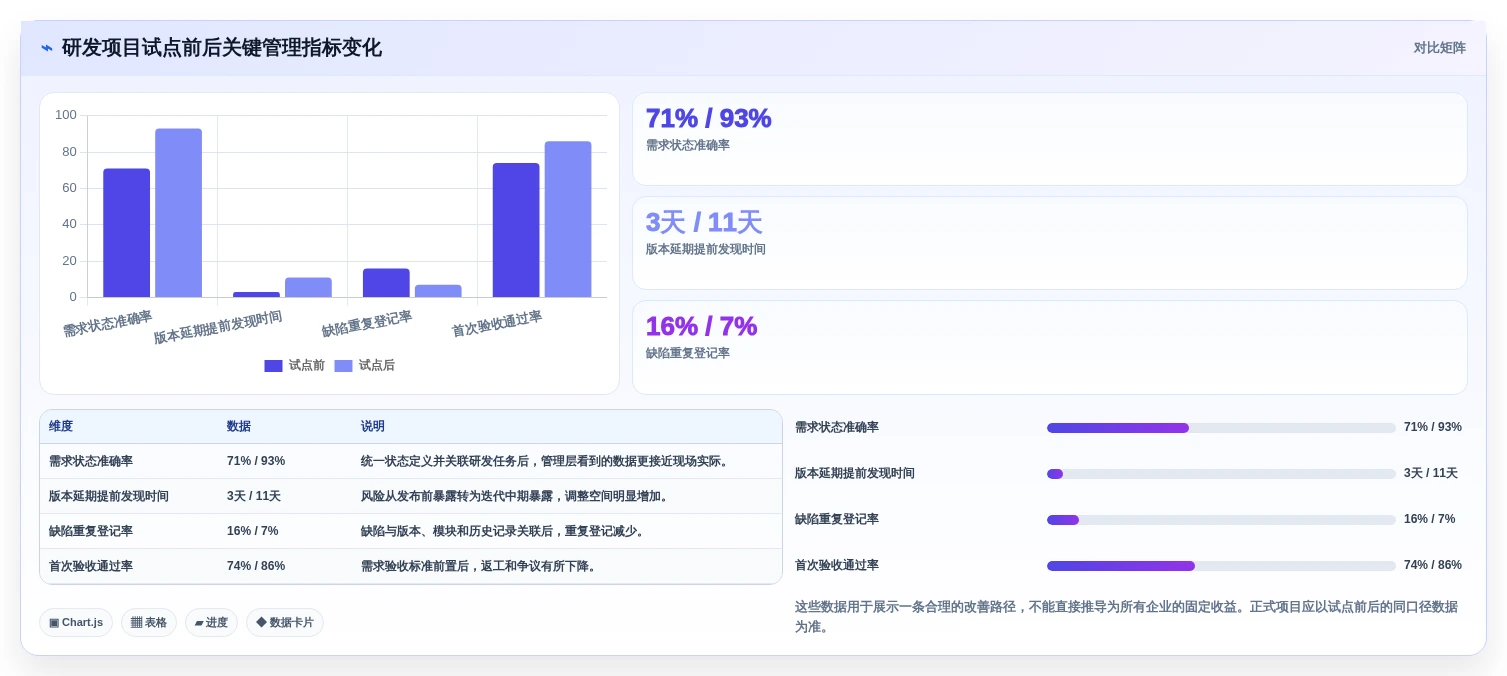The height and width of the screenshot is (676, 1507).
Task: Click the lightning icon beside the dashboard title
Action: coord(47,48)
